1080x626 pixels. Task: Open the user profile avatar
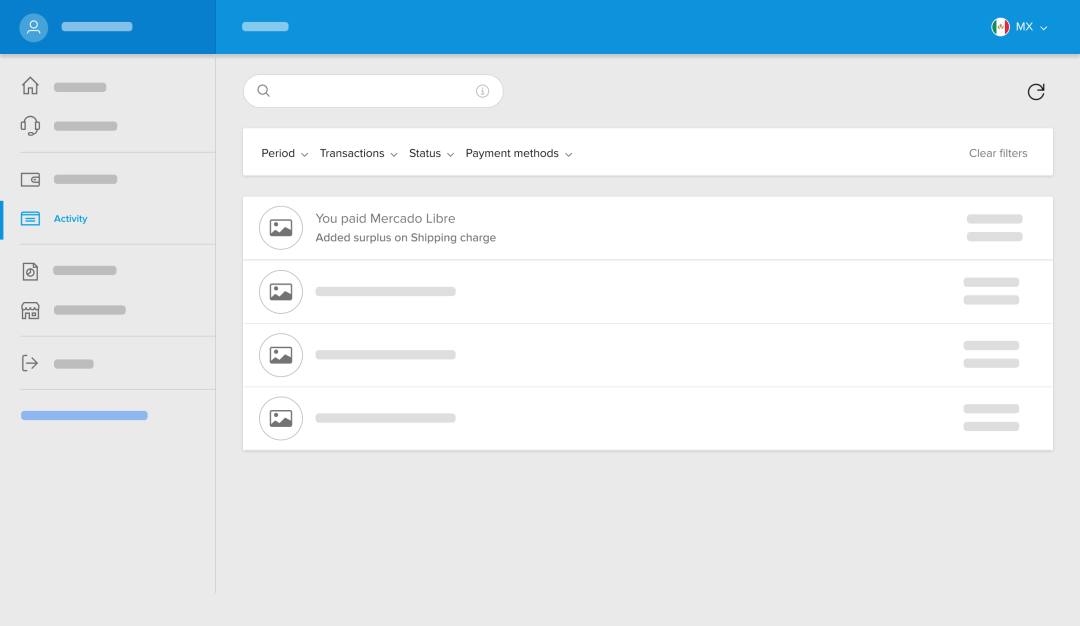coord(34,27)
